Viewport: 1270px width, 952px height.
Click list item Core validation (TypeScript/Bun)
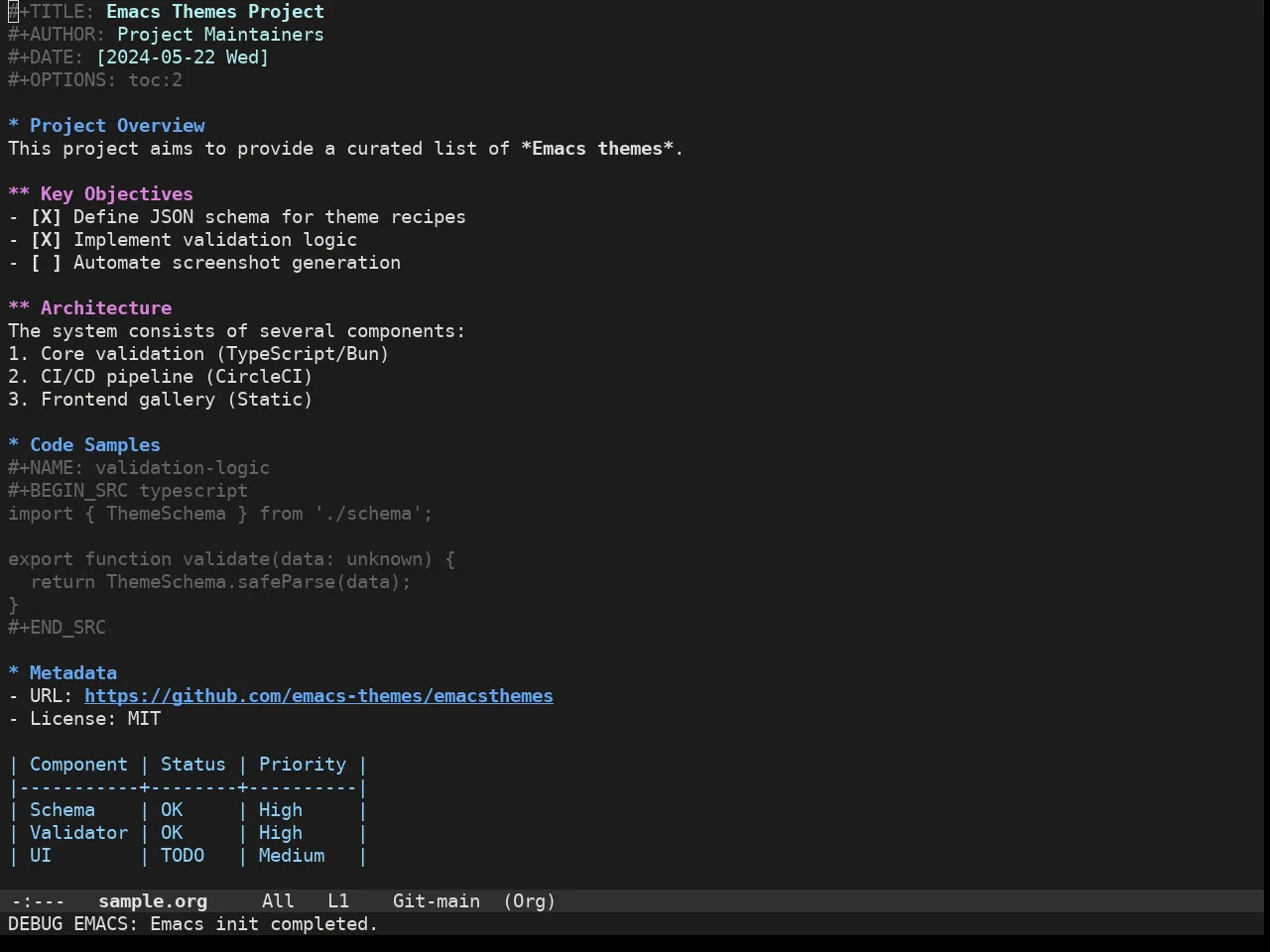pos(198,354)
